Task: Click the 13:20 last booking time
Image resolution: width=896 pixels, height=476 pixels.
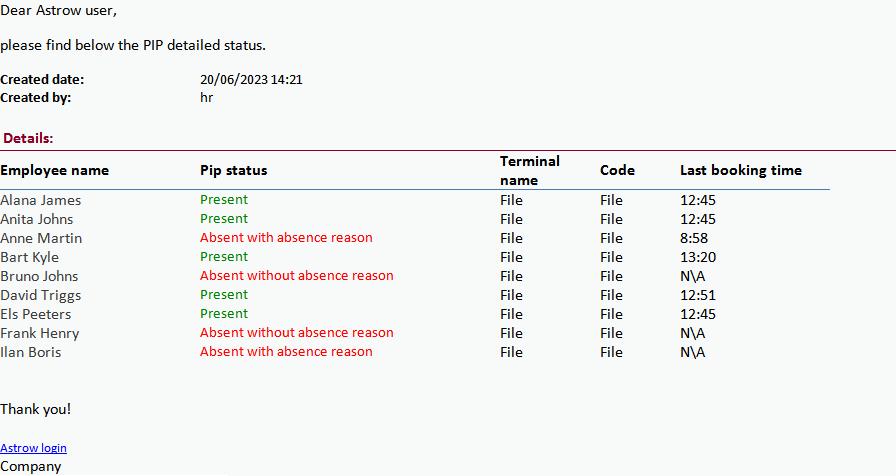Action: click(697, 257)
